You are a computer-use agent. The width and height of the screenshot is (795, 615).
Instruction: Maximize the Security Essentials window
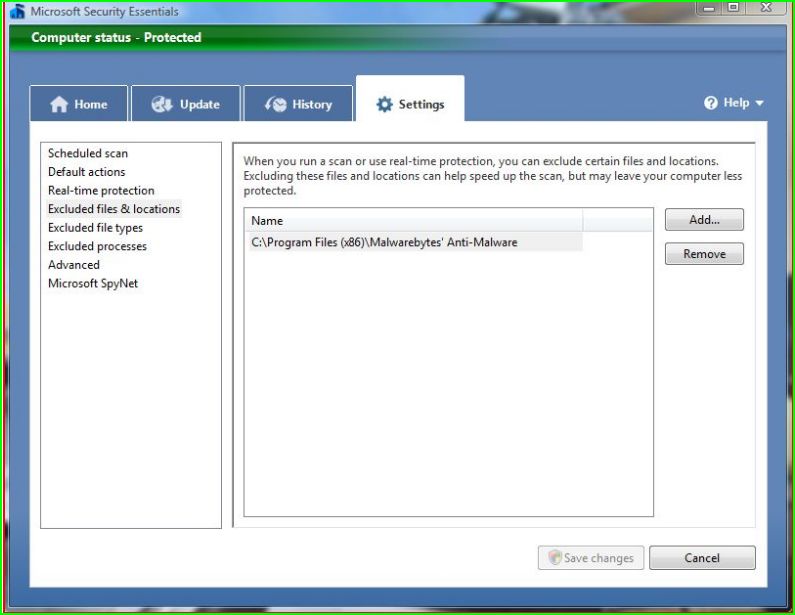733,8
